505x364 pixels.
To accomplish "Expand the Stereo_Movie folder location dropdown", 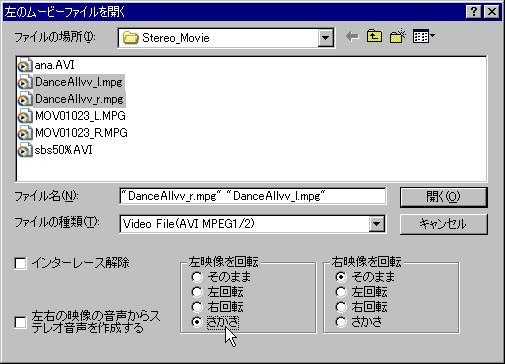I will (325, 38).
